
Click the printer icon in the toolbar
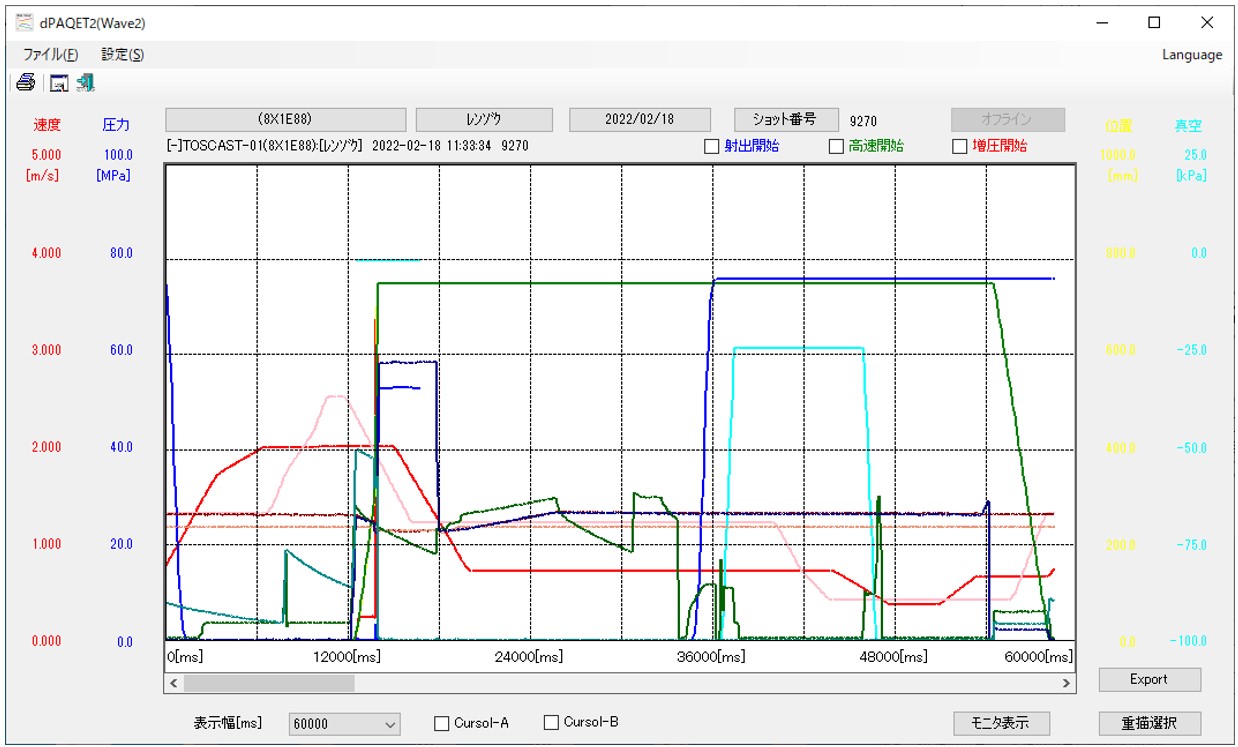point(26,83)
